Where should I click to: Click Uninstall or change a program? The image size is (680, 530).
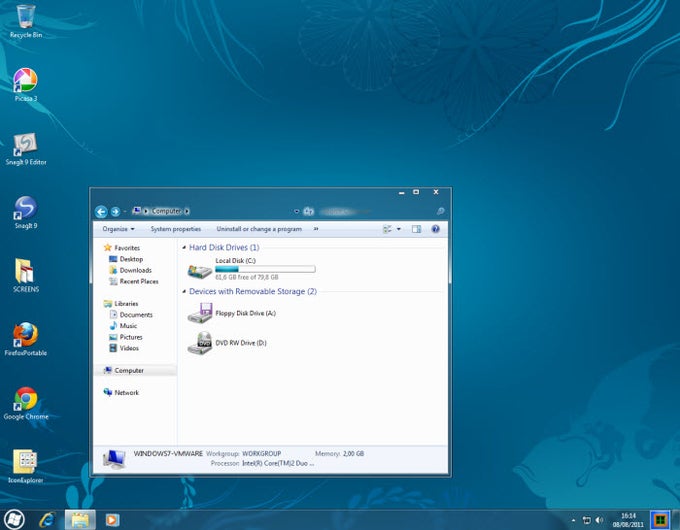(x=259, y=229)
